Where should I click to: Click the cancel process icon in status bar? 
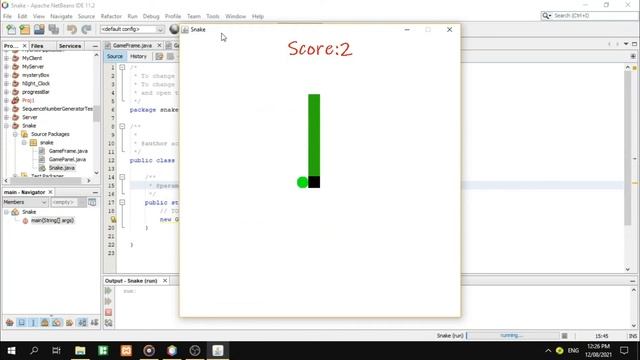tap(564, 336)
